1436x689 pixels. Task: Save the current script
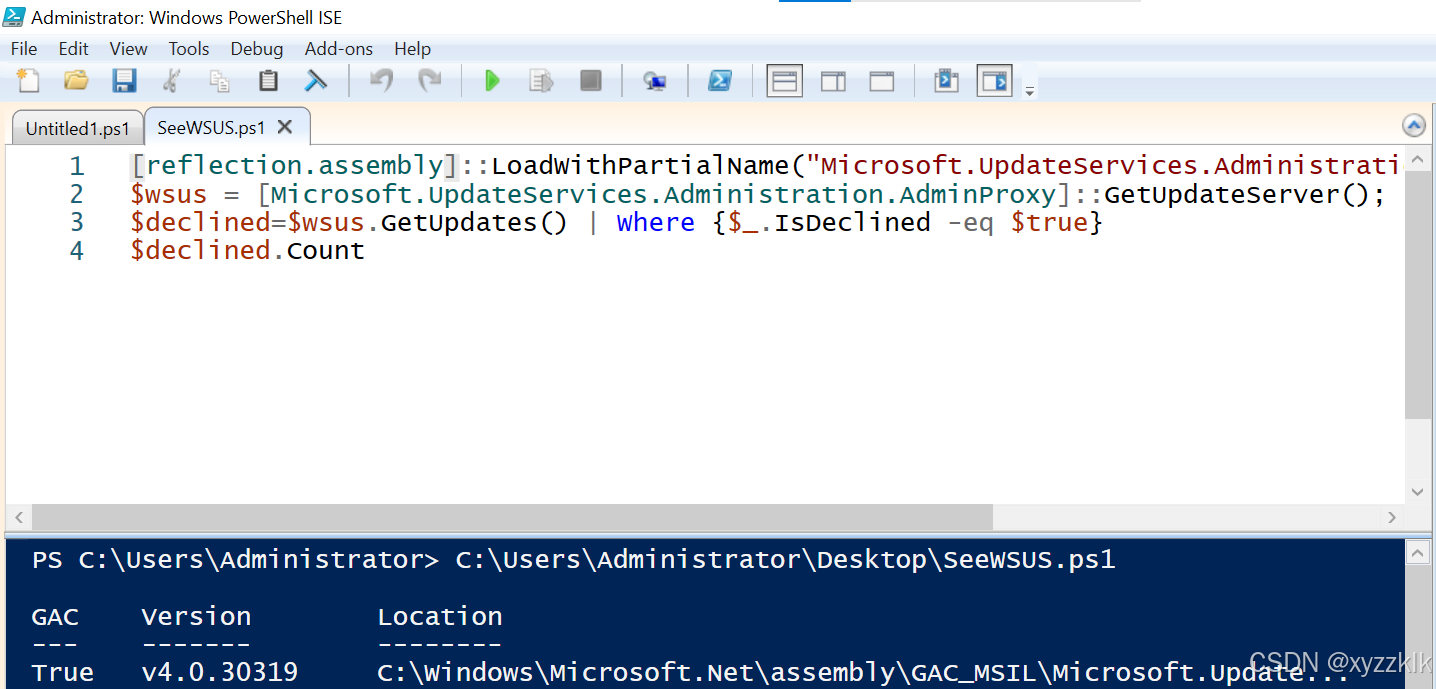124,80
